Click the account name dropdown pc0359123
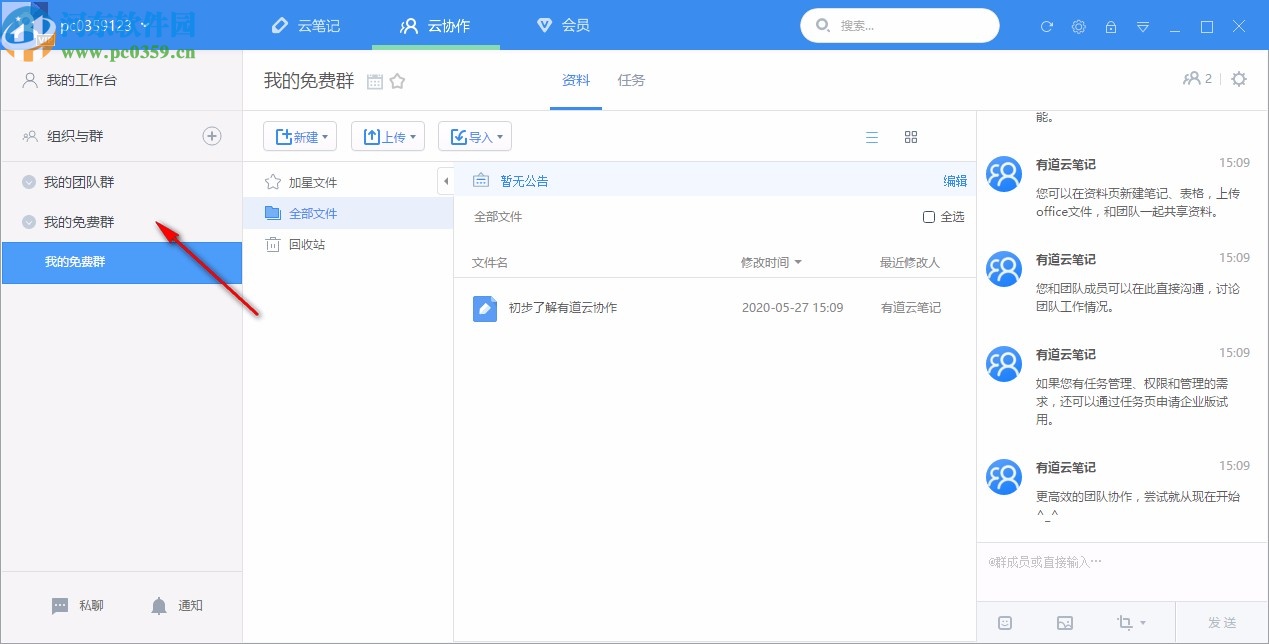Image resolution: width=1269 pixels, height=644 pixels. pyautogui.click(x=105, y=25)
